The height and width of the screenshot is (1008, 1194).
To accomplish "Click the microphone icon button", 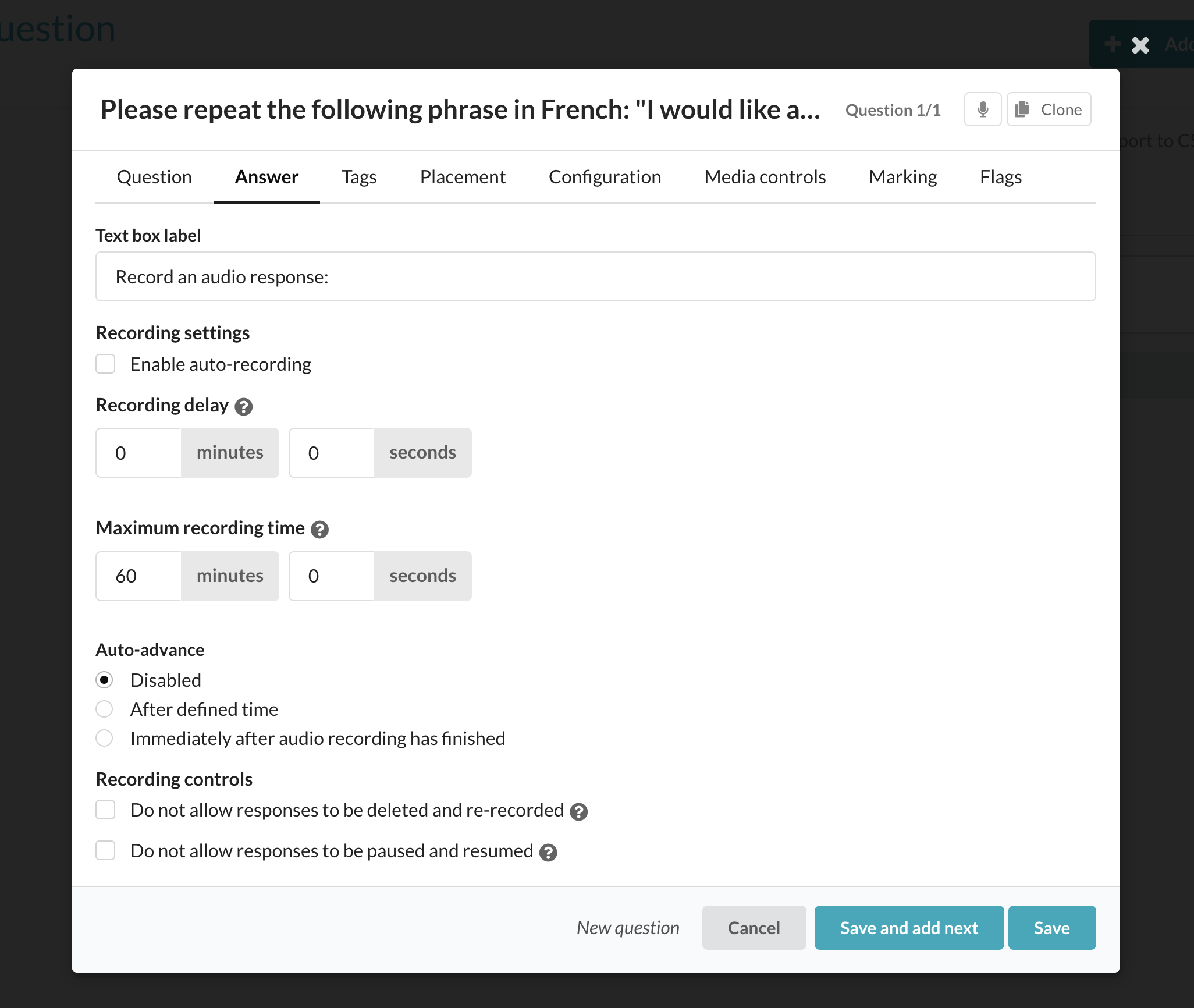I will 982,109.
